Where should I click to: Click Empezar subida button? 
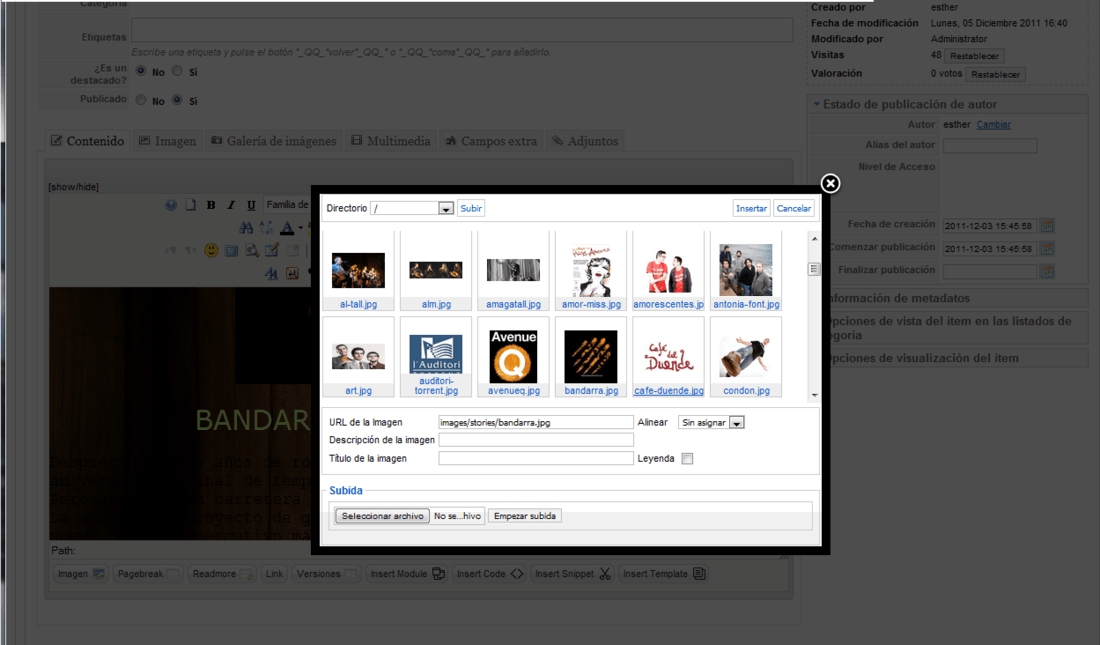525,516
